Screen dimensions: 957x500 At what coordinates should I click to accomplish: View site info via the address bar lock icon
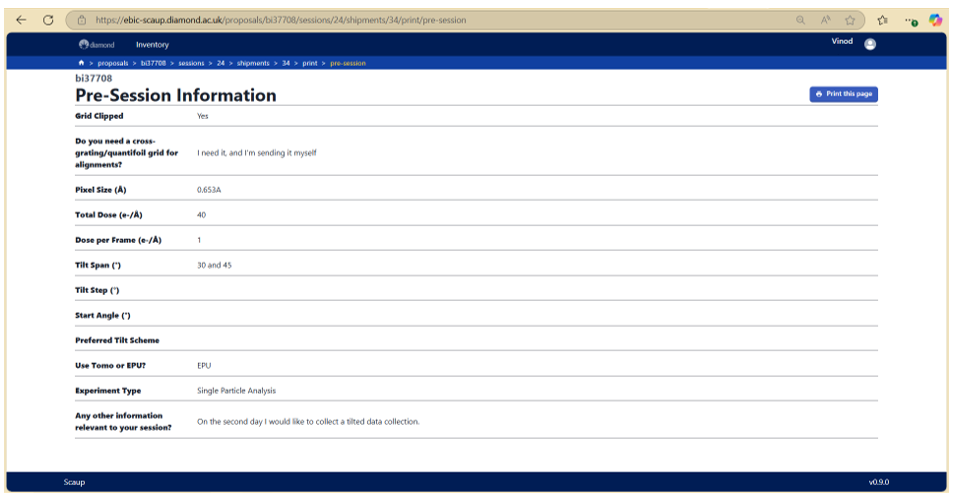(x=82, y=20)
